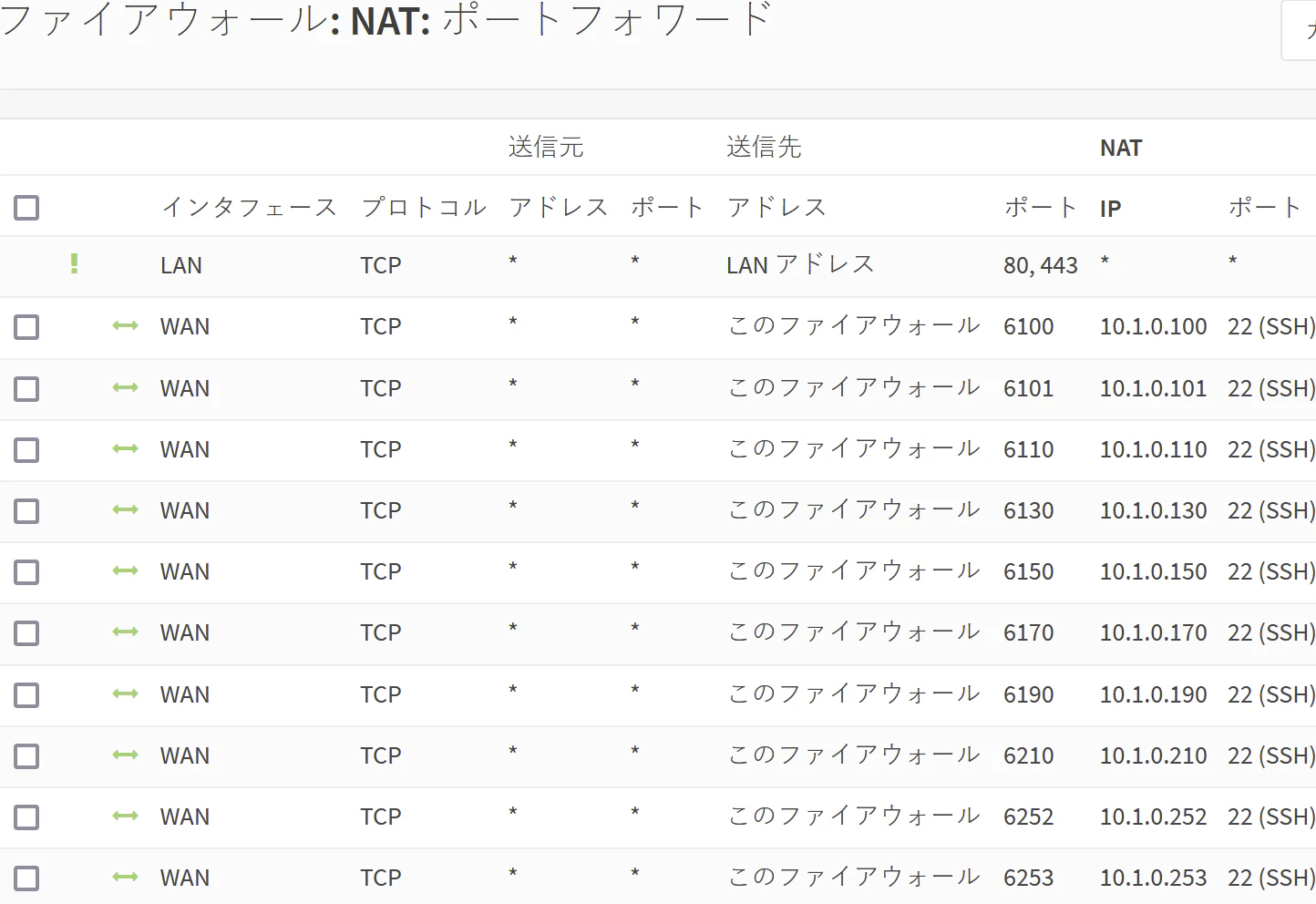Click このファイアウォール in the port 6253 row
The image size is (1316, 904).
click(854, 877)
